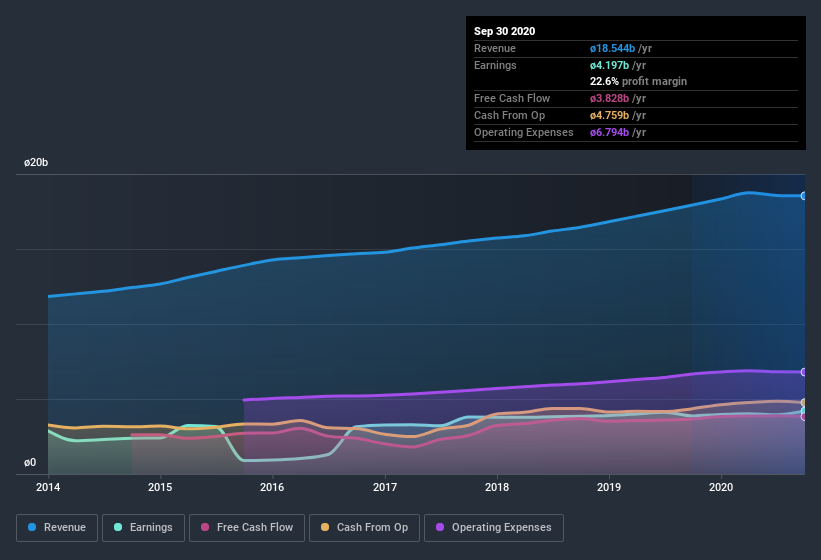Click the Cash From Op row label in tooltip
Viewport: 821px width, 560px height.
pos(509,115)
